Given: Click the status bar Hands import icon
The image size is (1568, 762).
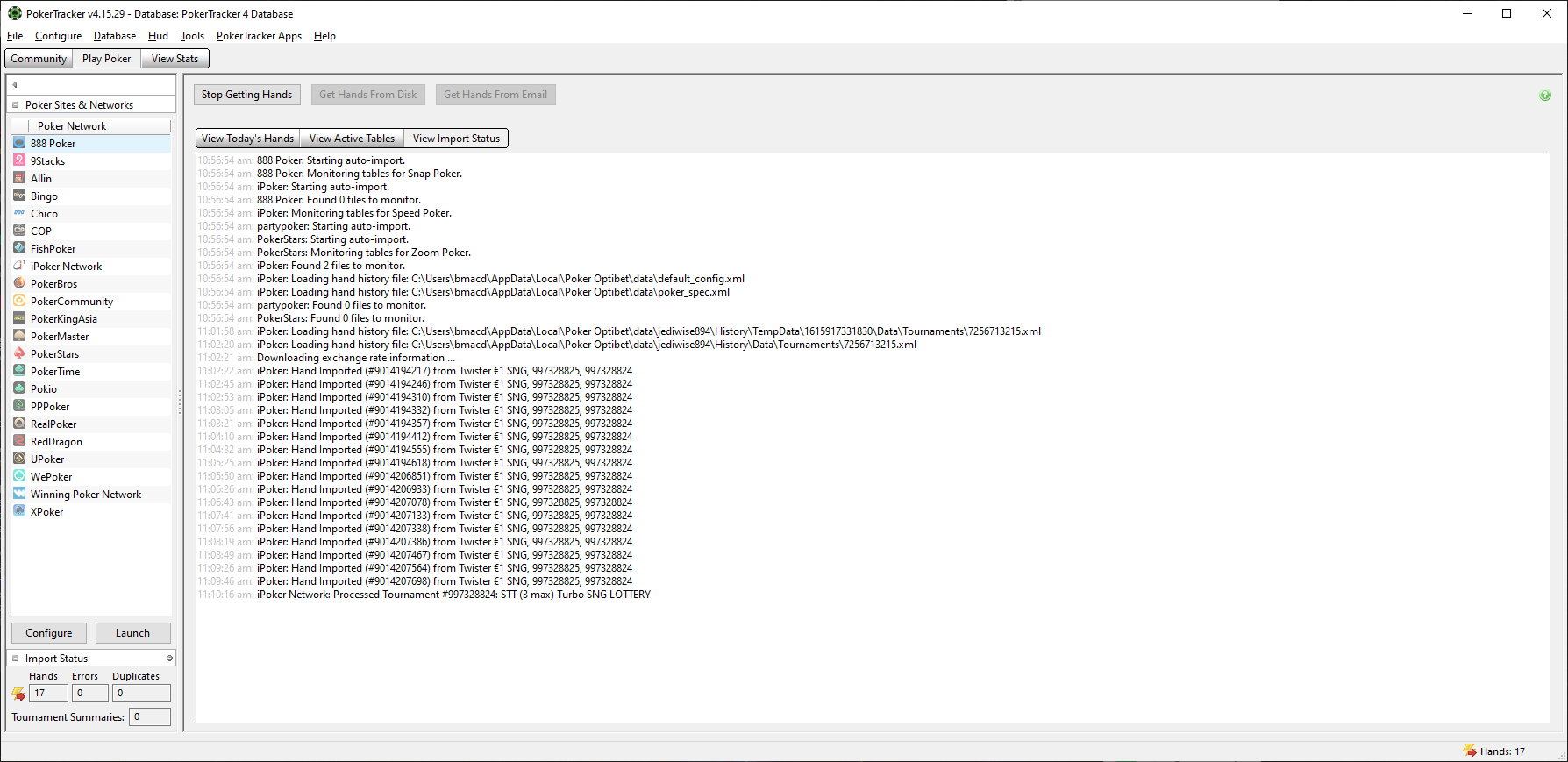Looking at the screenshot, I should [x=1470, y=751].
